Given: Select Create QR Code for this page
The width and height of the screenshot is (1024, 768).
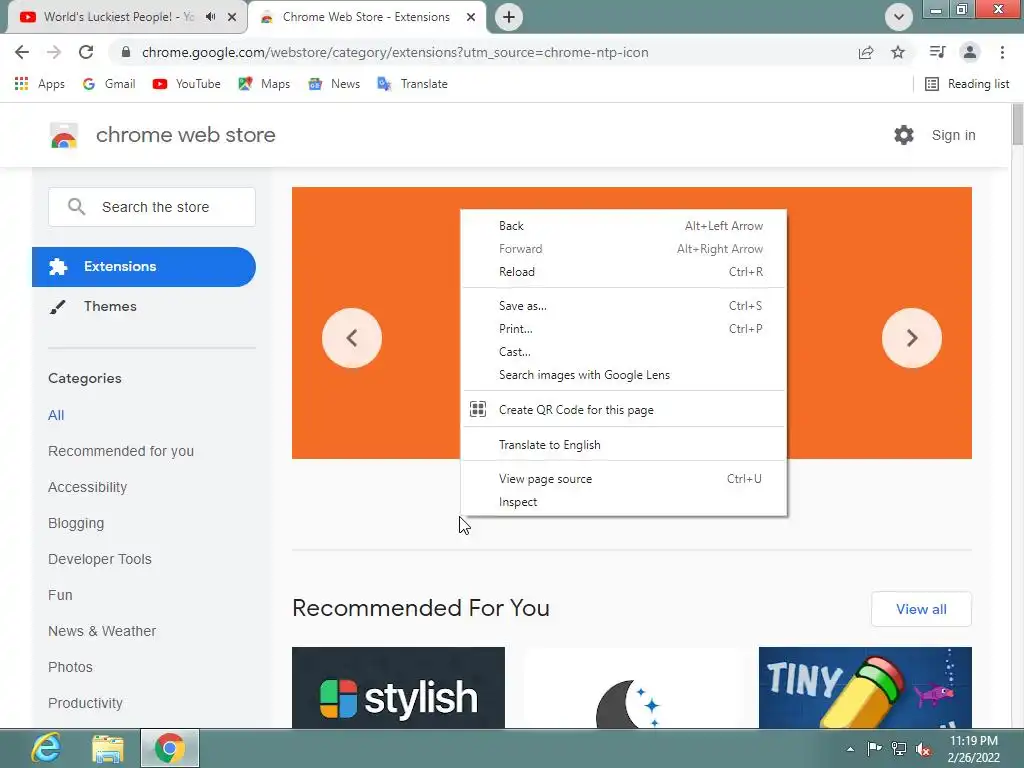Looking at the screenshot, I should [x=624, y=409].
